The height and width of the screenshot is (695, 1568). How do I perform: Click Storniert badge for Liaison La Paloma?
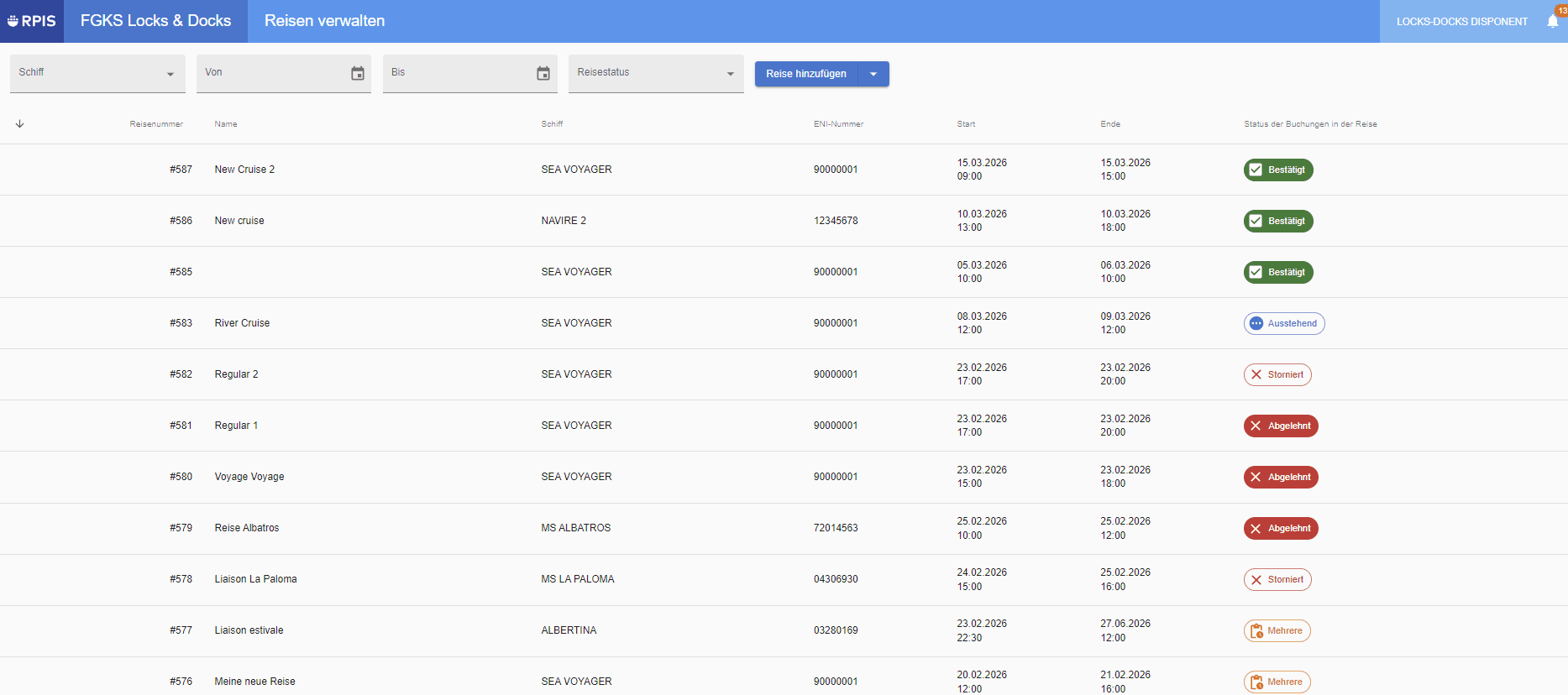click(x=1277, y=579)
